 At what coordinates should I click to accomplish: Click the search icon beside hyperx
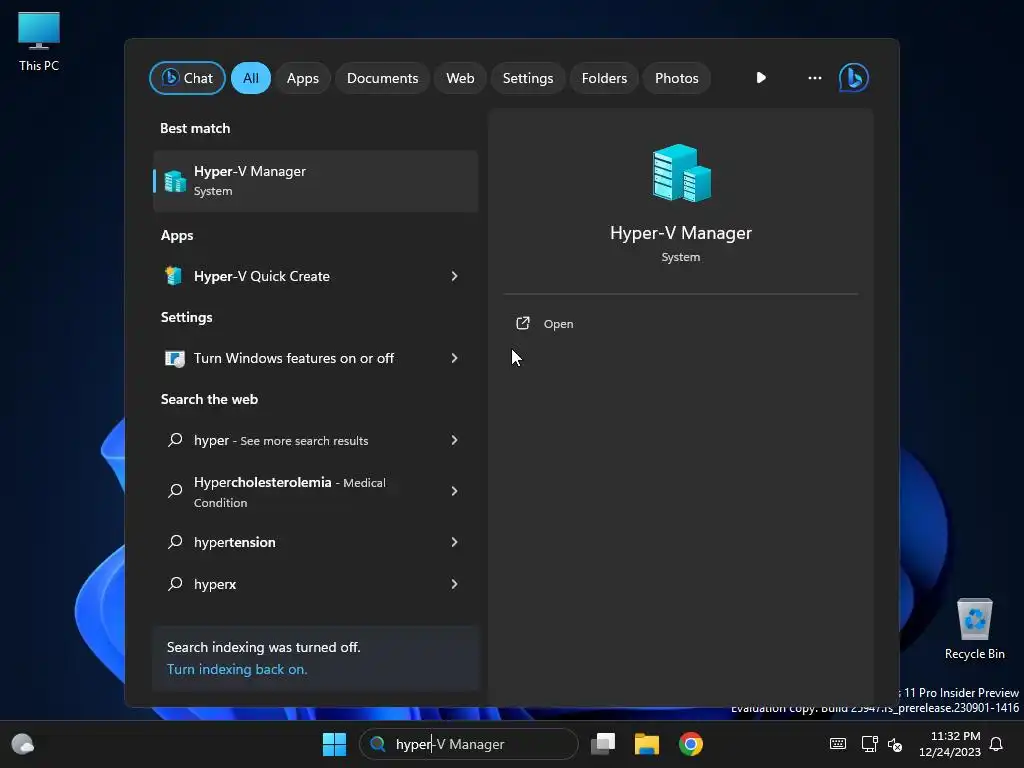pos(174,584)
